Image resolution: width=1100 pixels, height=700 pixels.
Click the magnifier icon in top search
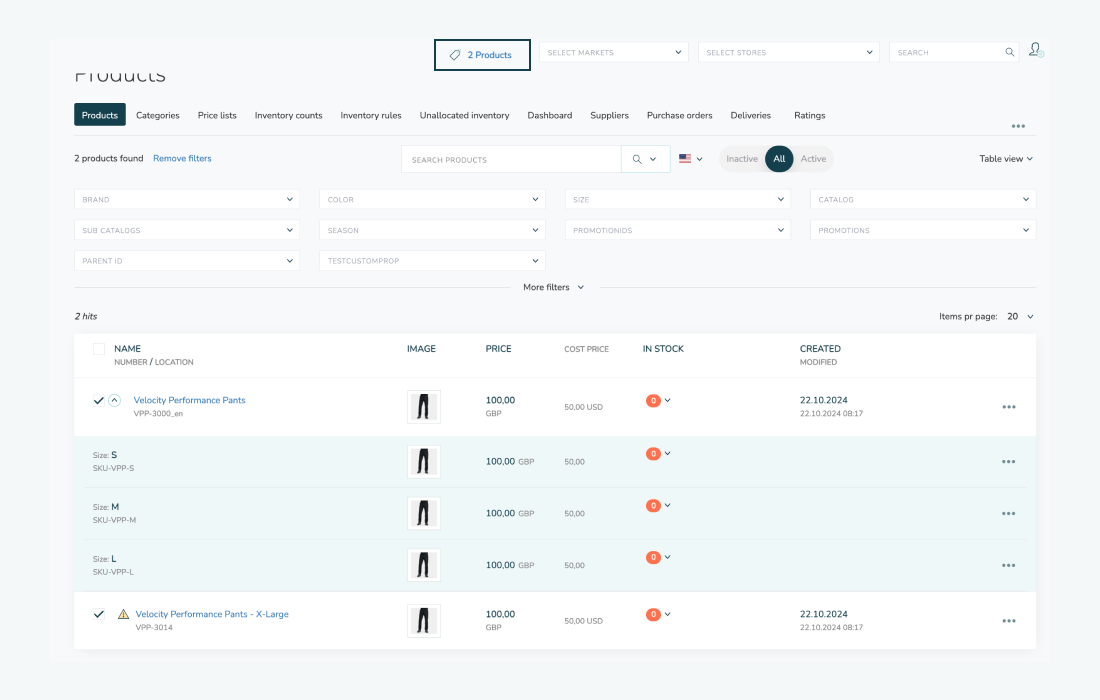[1010, 53]
